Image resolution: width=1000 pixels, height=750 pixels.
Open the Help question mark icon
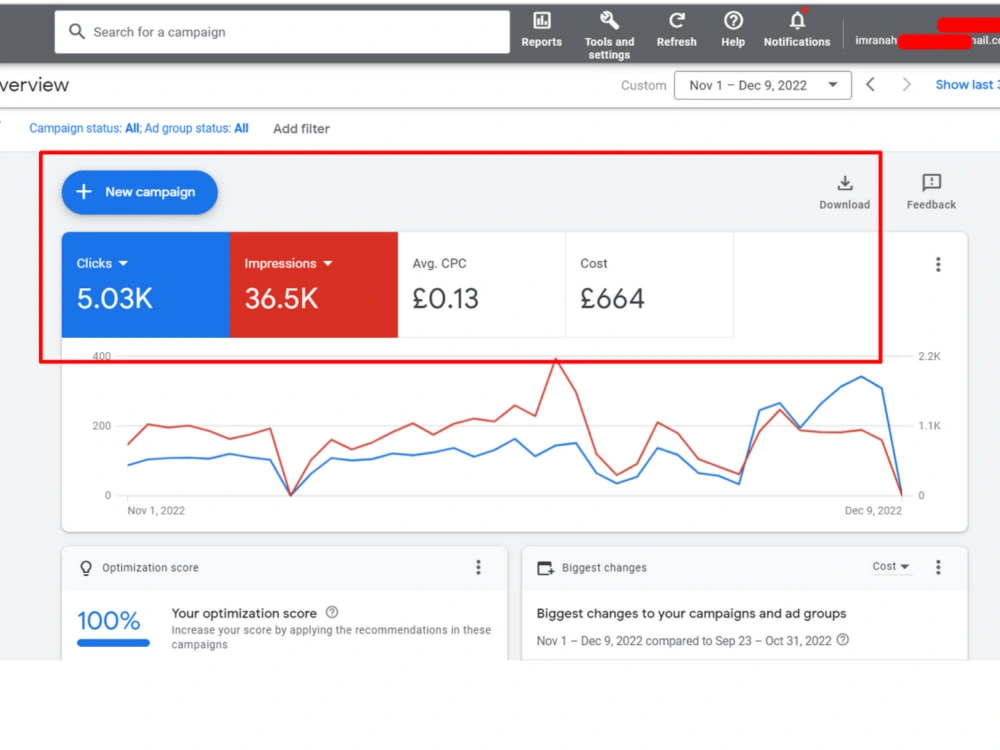733,21
